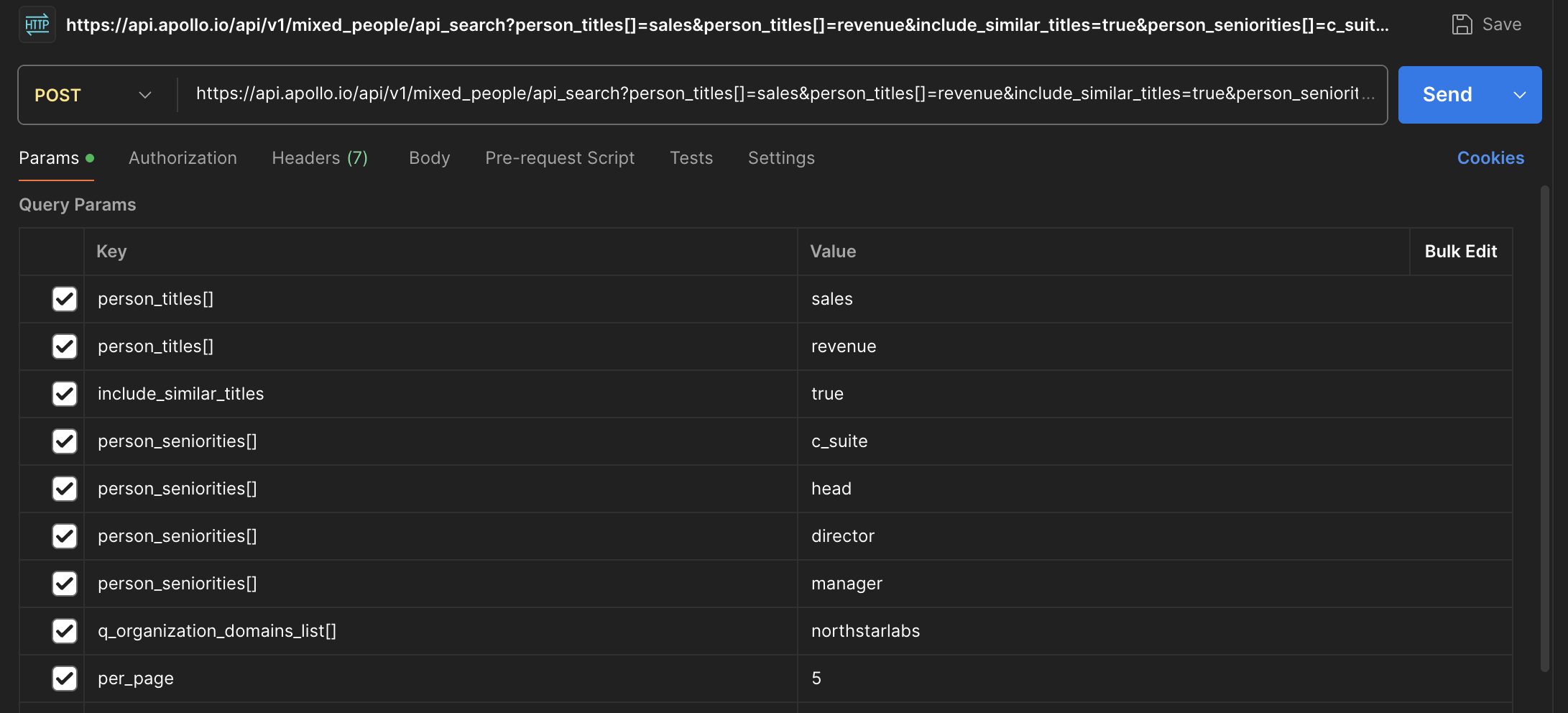Uncheck the person_titles[] revenue row checkbox
Screen dimensions: 1568x713
coord(65,346)
